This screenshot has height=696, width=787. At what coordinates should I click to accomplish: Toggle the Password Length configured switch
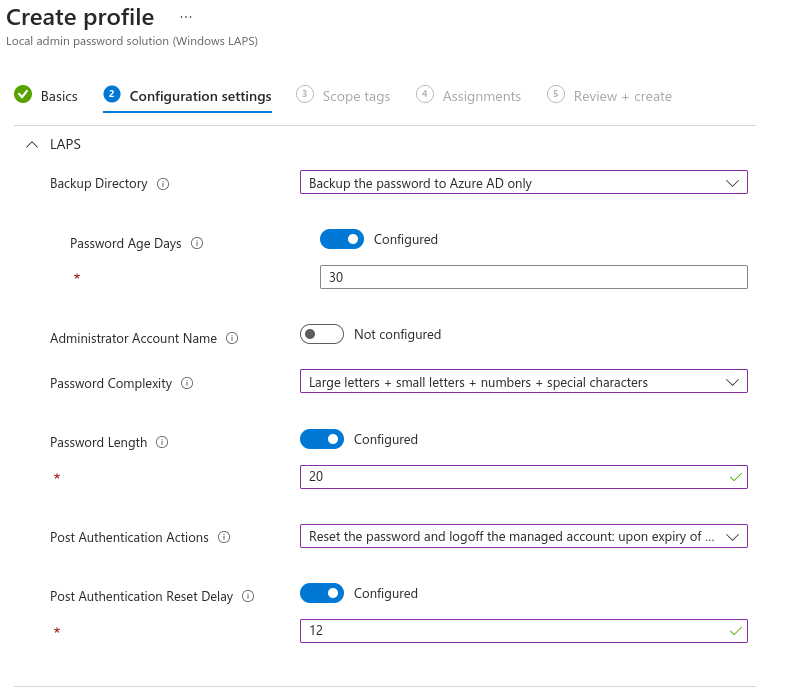322,439
